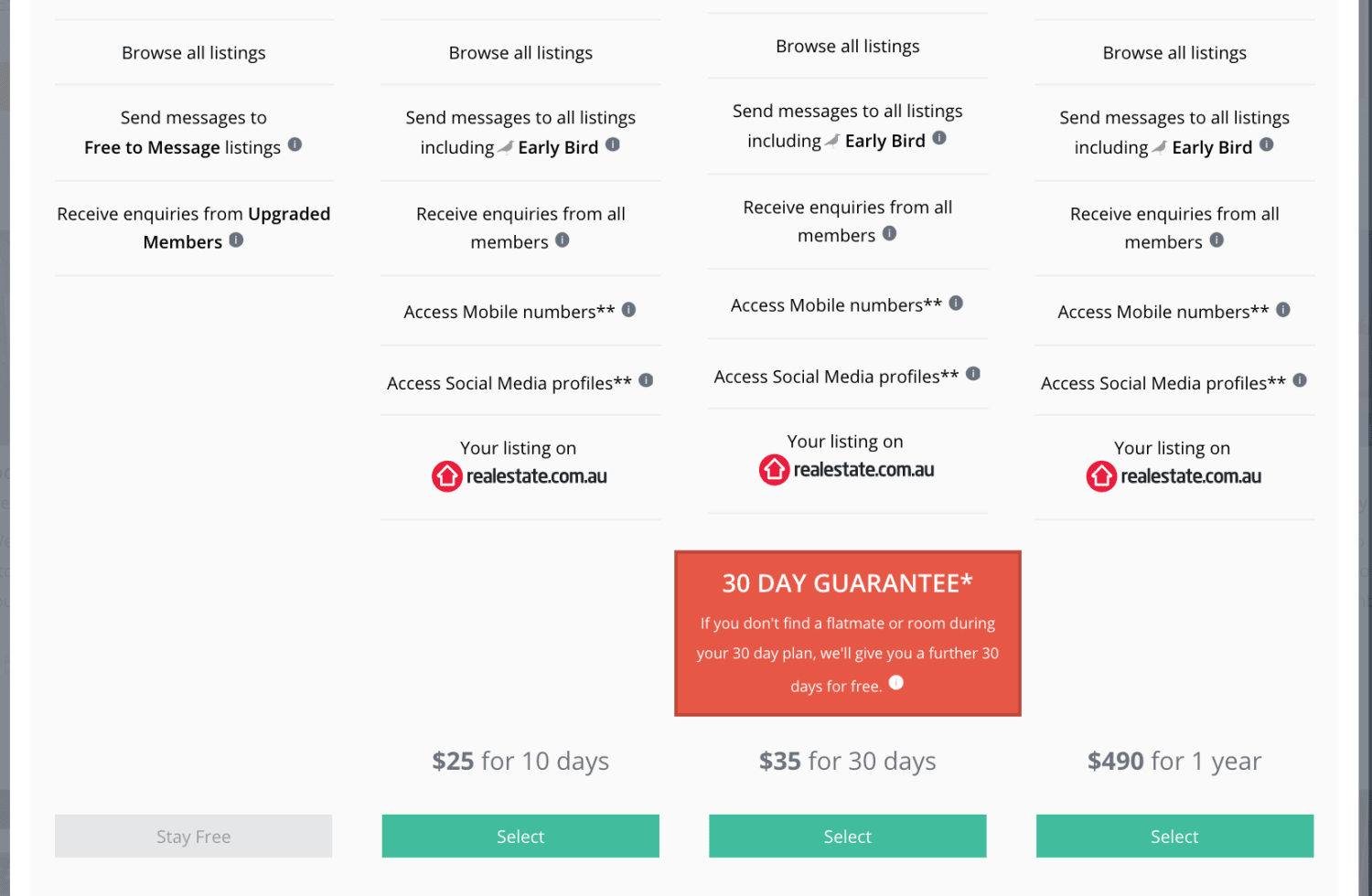Open Early Bird info in $25 plan
The image size is (1372, 896).
[x=613, y=144]
